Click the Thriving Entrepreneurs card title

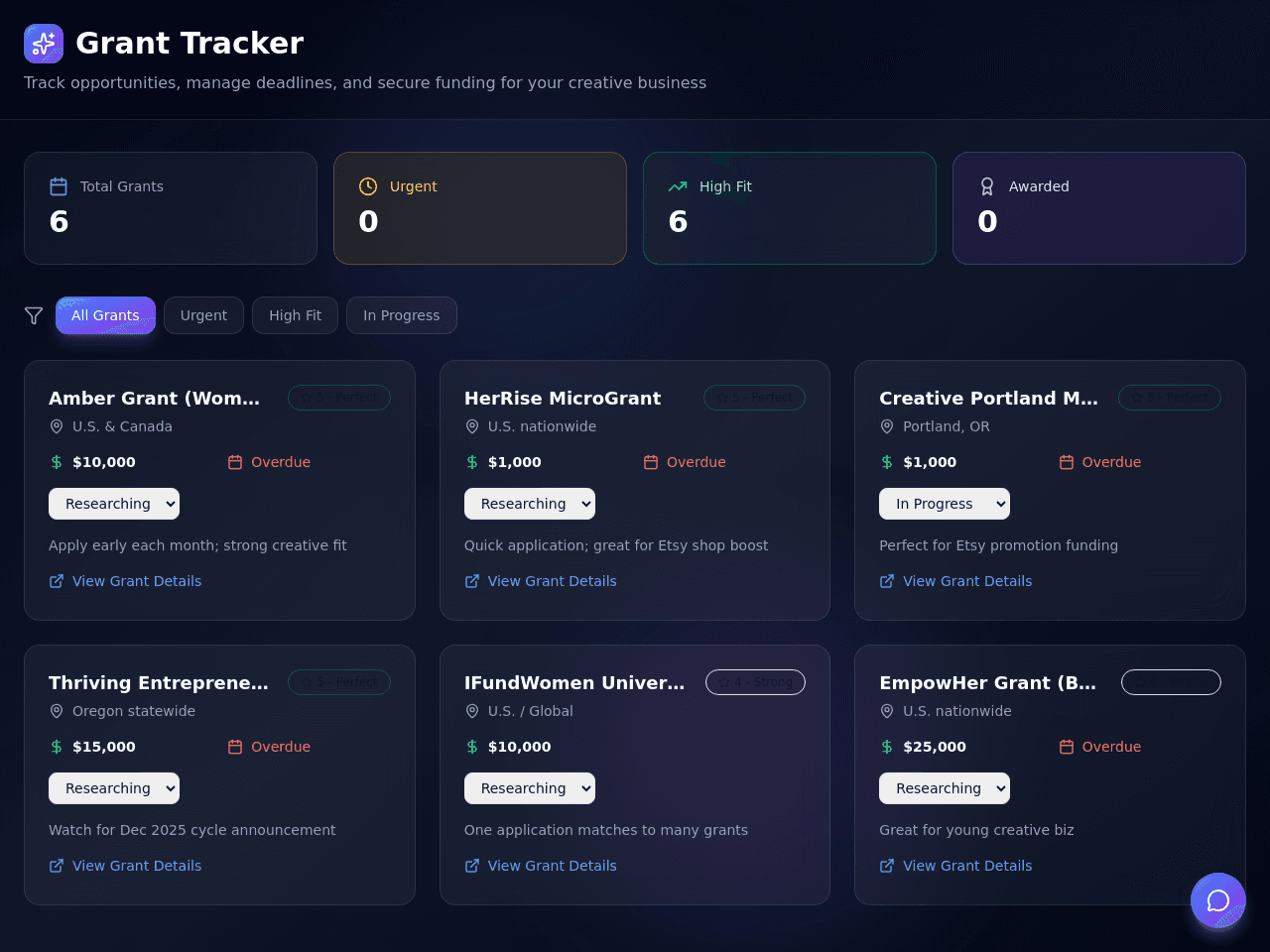pyautogui.click(x=159, y=682)
